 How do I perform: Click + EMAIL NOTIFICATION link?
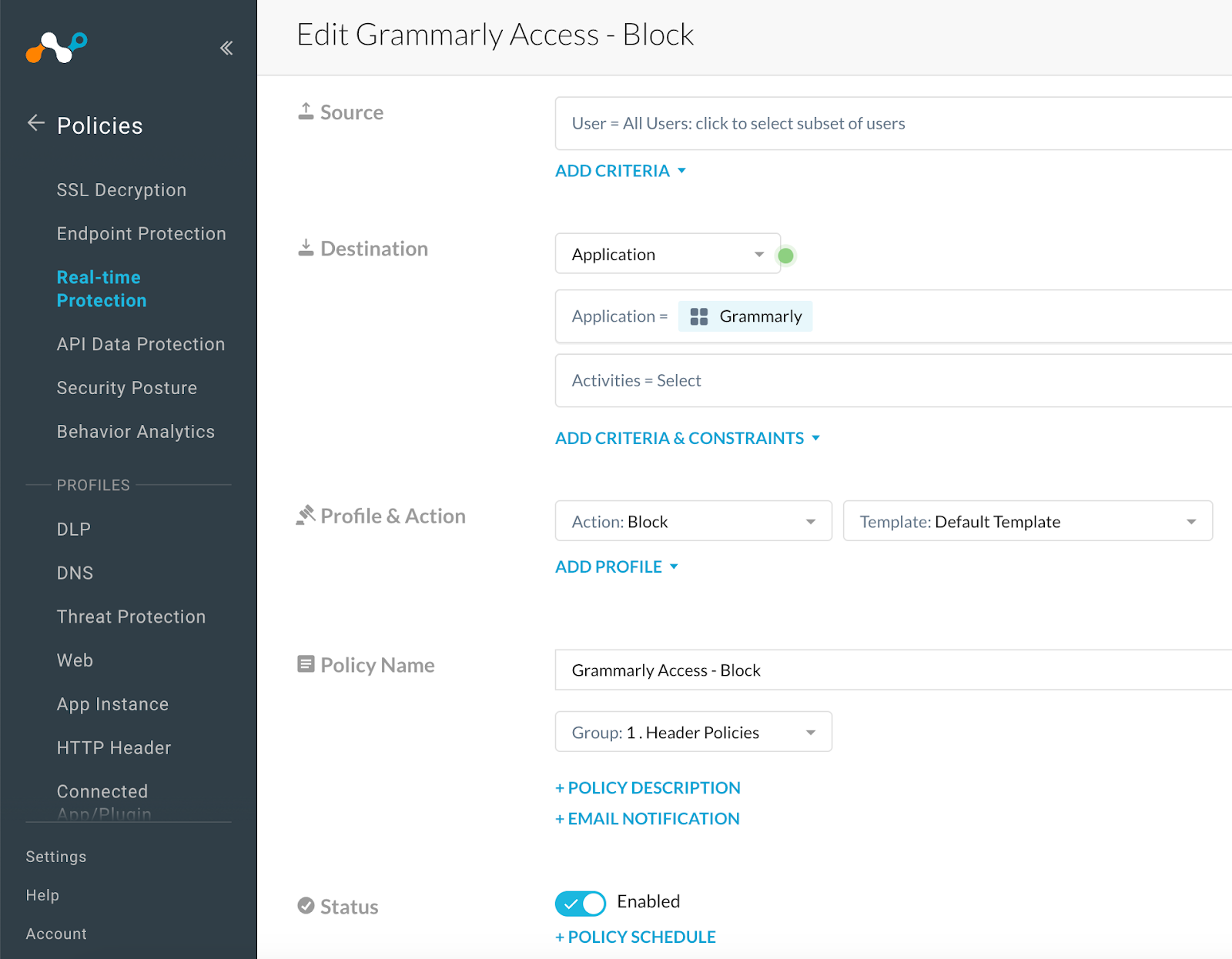pos(648,819)
